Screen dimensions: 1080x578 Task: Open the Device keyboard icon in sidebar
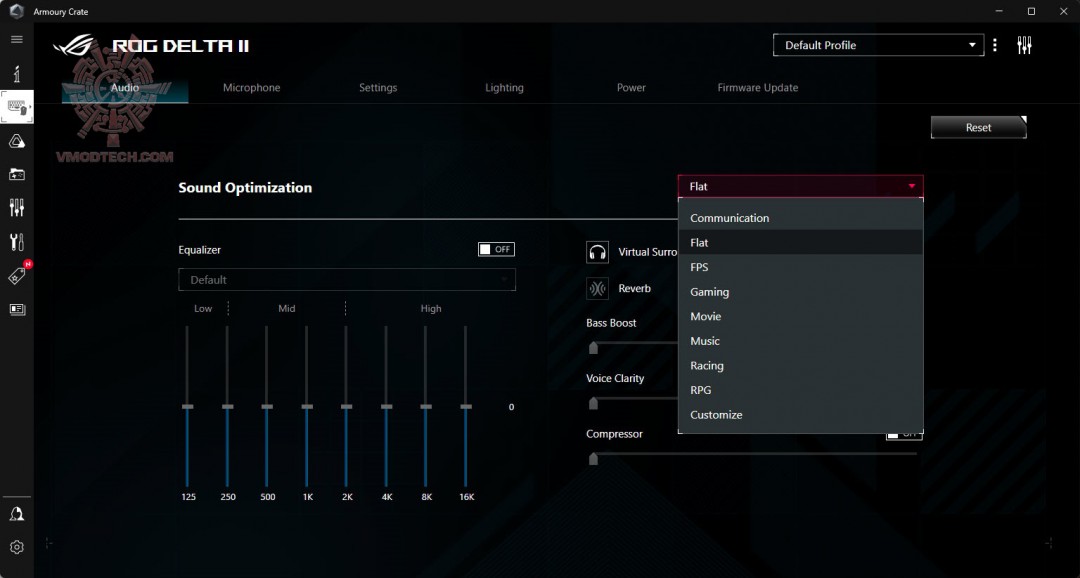pyautogui.click(x=17, y=107)
